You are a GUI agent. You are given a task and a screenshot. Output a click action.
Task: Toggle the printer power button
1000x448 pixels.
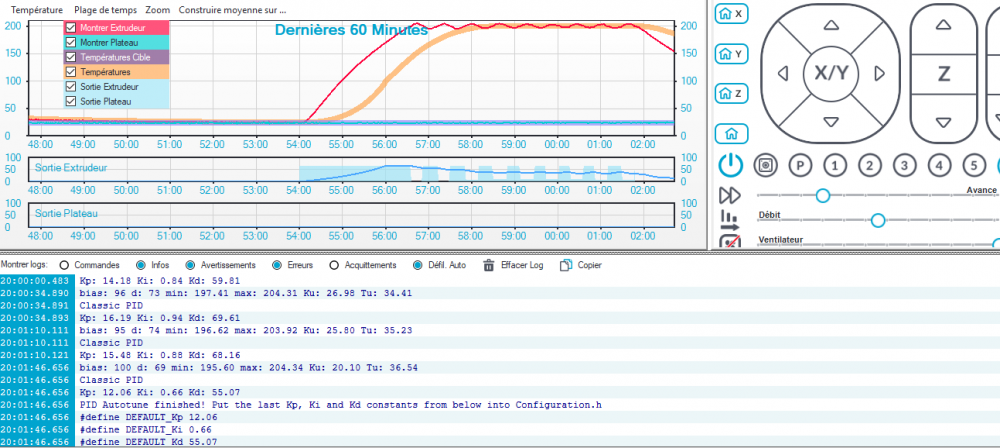731,166
